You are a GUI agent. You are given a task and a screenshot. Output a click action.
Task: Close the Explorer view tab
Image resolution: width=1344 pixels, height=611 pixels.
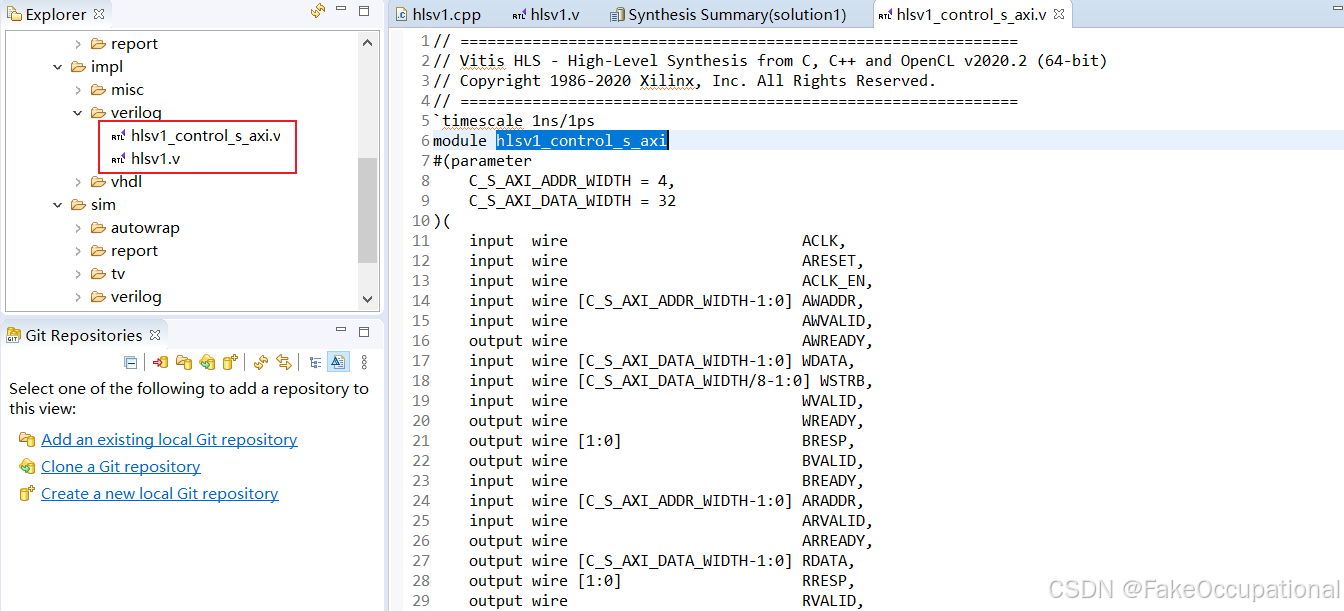pos(99,14)
